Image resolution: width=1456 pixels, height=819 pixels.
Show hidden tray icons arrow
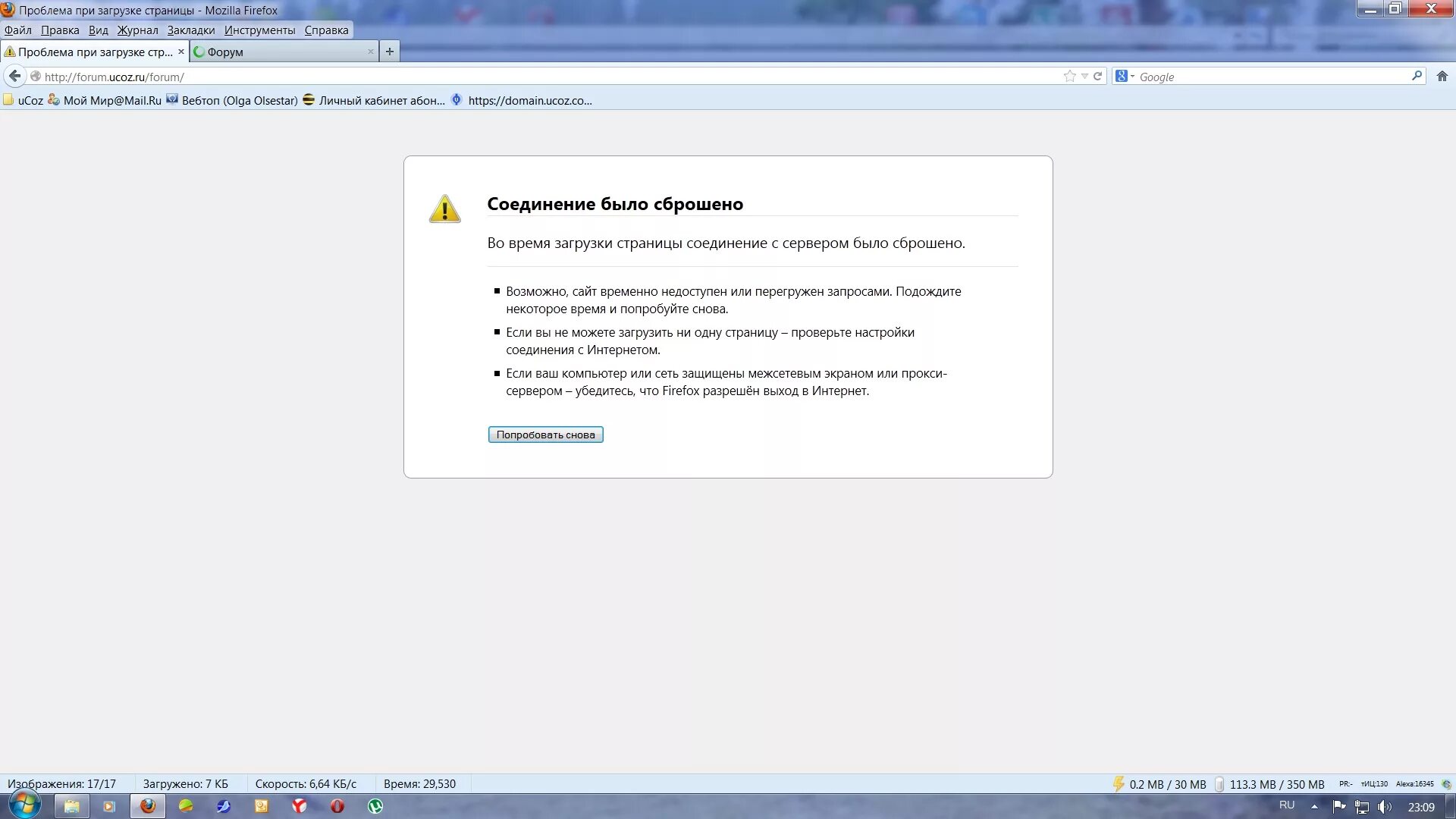tap(1314, 806)
